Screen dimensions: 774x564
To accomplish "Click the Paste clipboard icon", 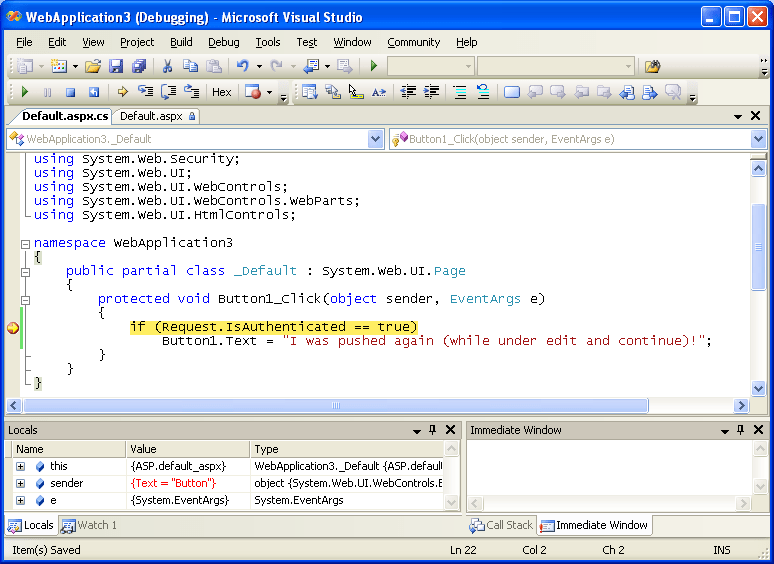I will (x=213, y=66).
